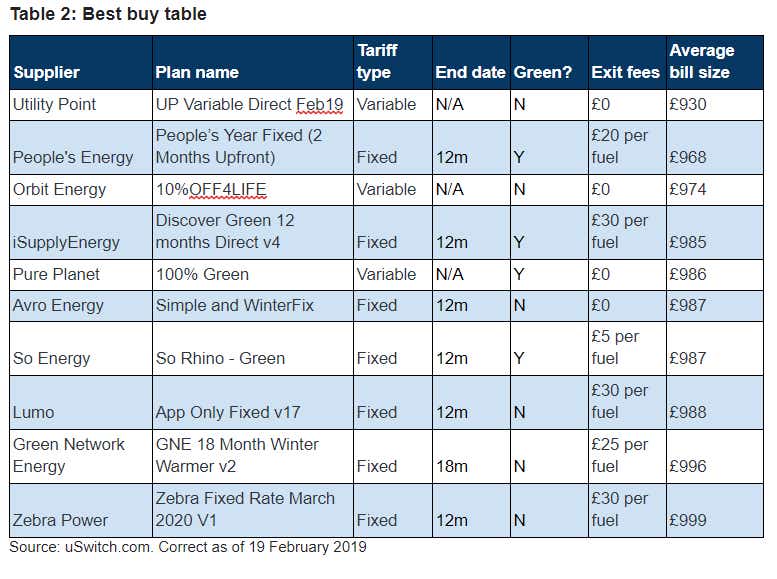This screenshot has height=579, width=777.
Task: Select the Simple and WinterFix plan cell
Action: pyautogui.click(x=253, y=306)
